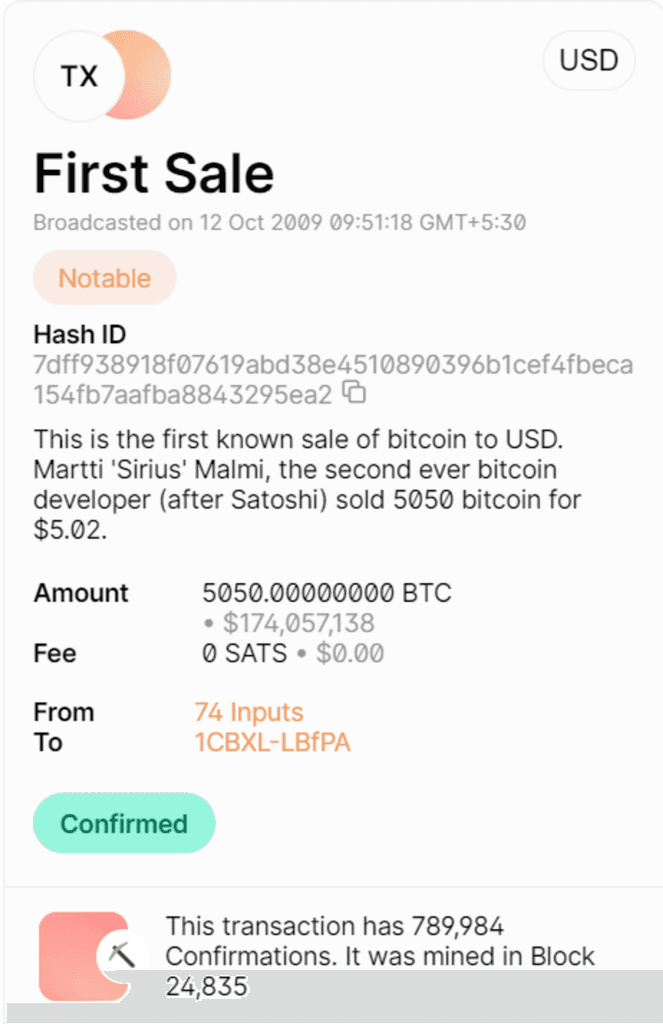Select the 5050.00000000 BTC amount
The width and height of the screenshot is (663, 1024).
(x=327, y=592)
